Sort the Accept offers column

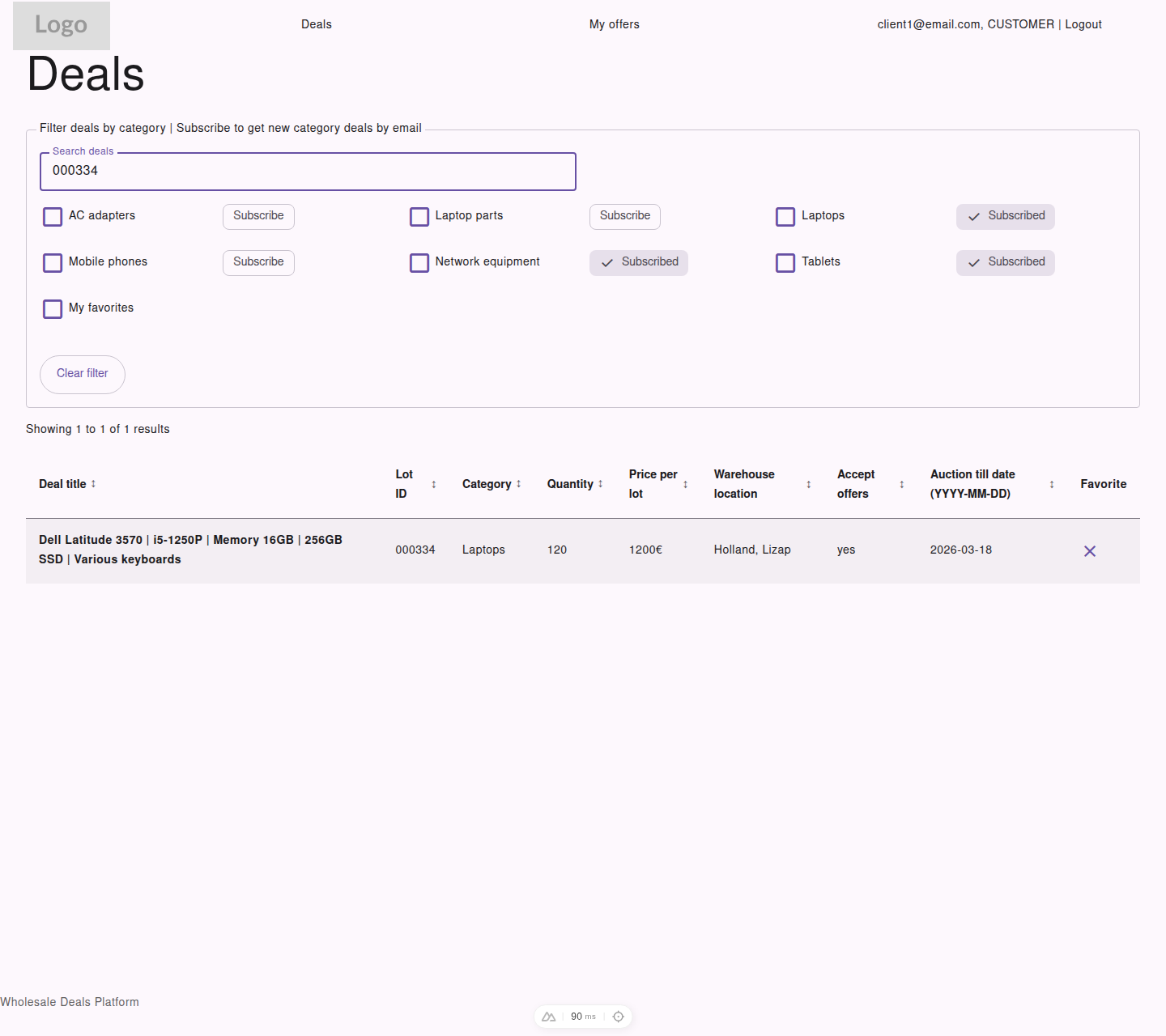click(x=901, y=483)
